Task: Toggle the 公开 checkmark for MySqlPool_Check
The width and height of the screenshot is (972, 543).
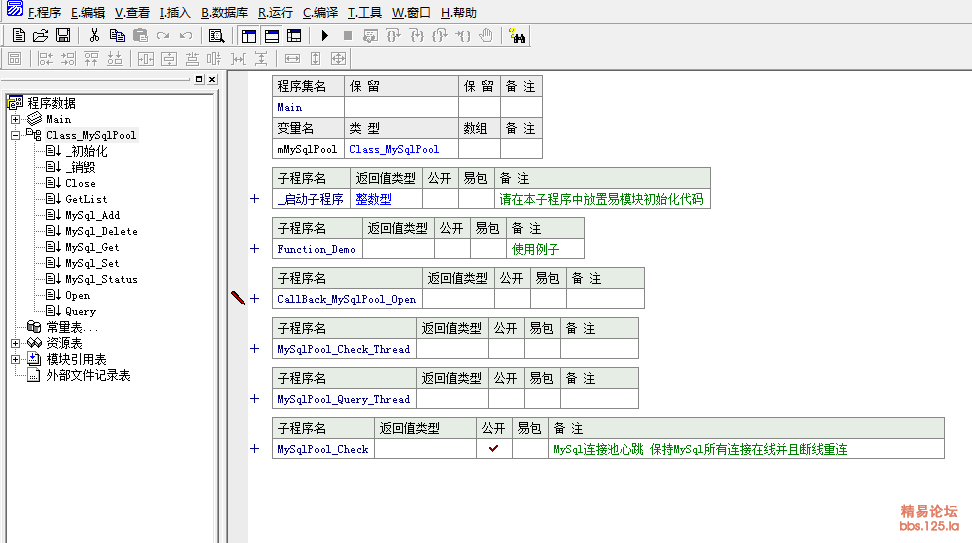Action: click(493, 449)
